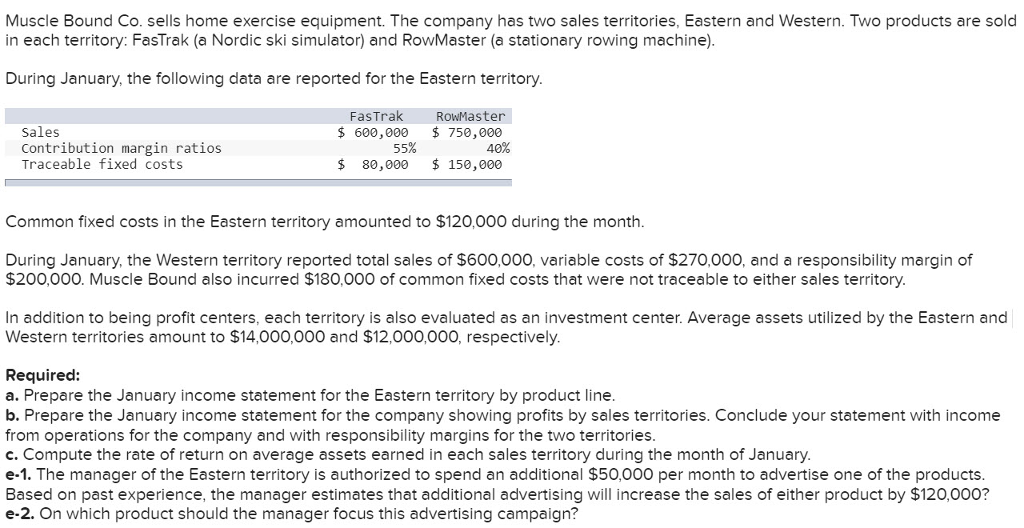Screen dimensions: 1024x528
Task: Click requirement a. about Eastern income statement
Action: (310, 395)
